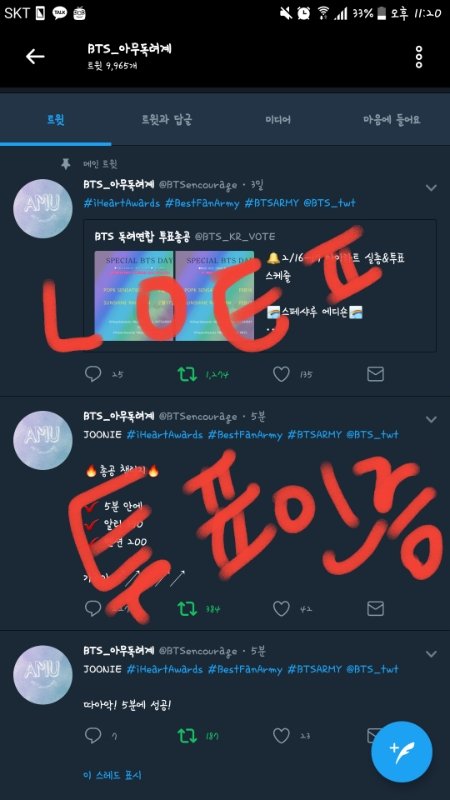Image resolution: width=450 pixels, height=800 pixels.
Task: Tap the back arrow in the header
Action: click(x=35, y=56)
